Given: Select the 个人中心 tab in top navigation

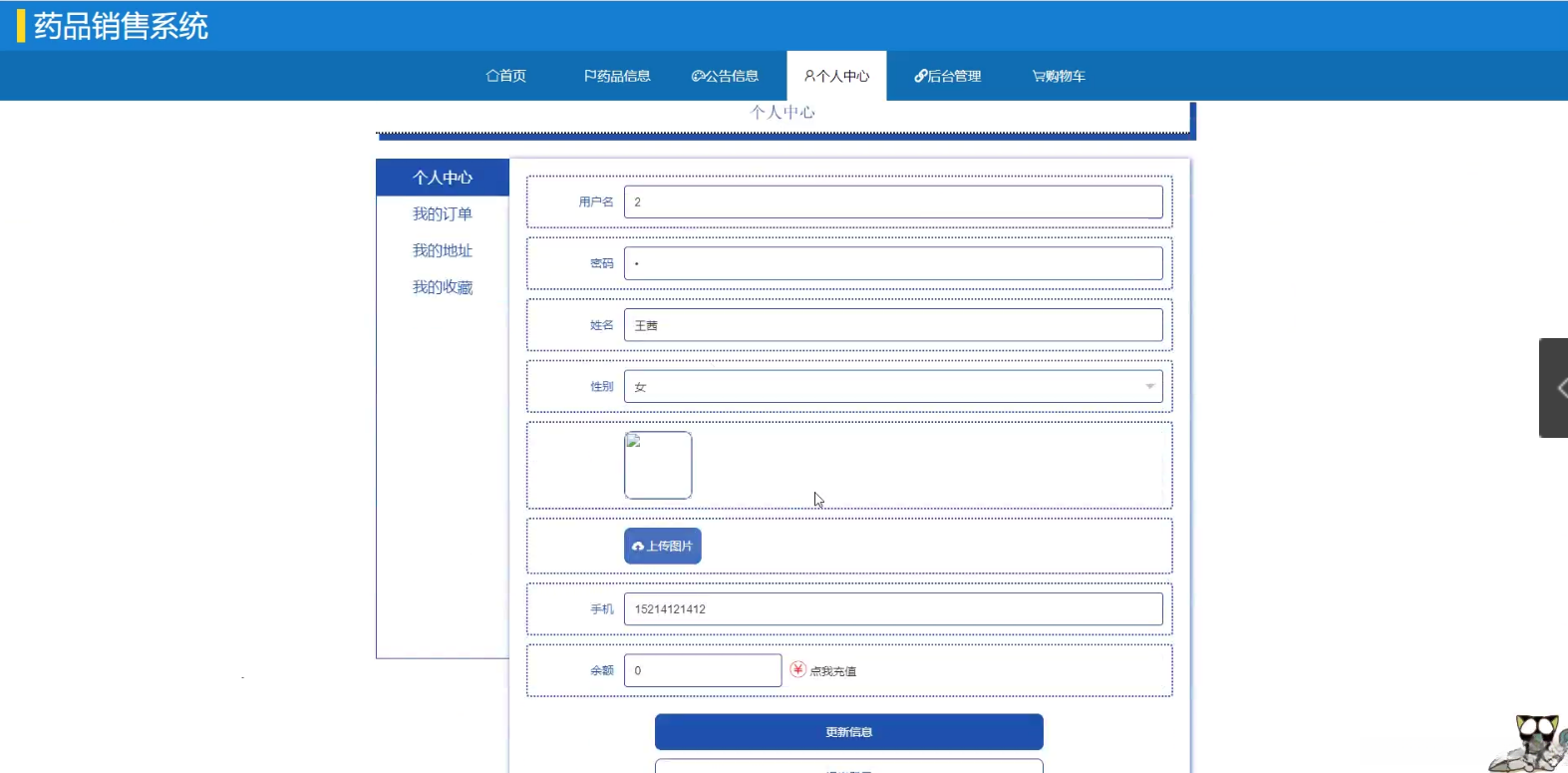Looking at the screenshot, I should click(836, 76).
